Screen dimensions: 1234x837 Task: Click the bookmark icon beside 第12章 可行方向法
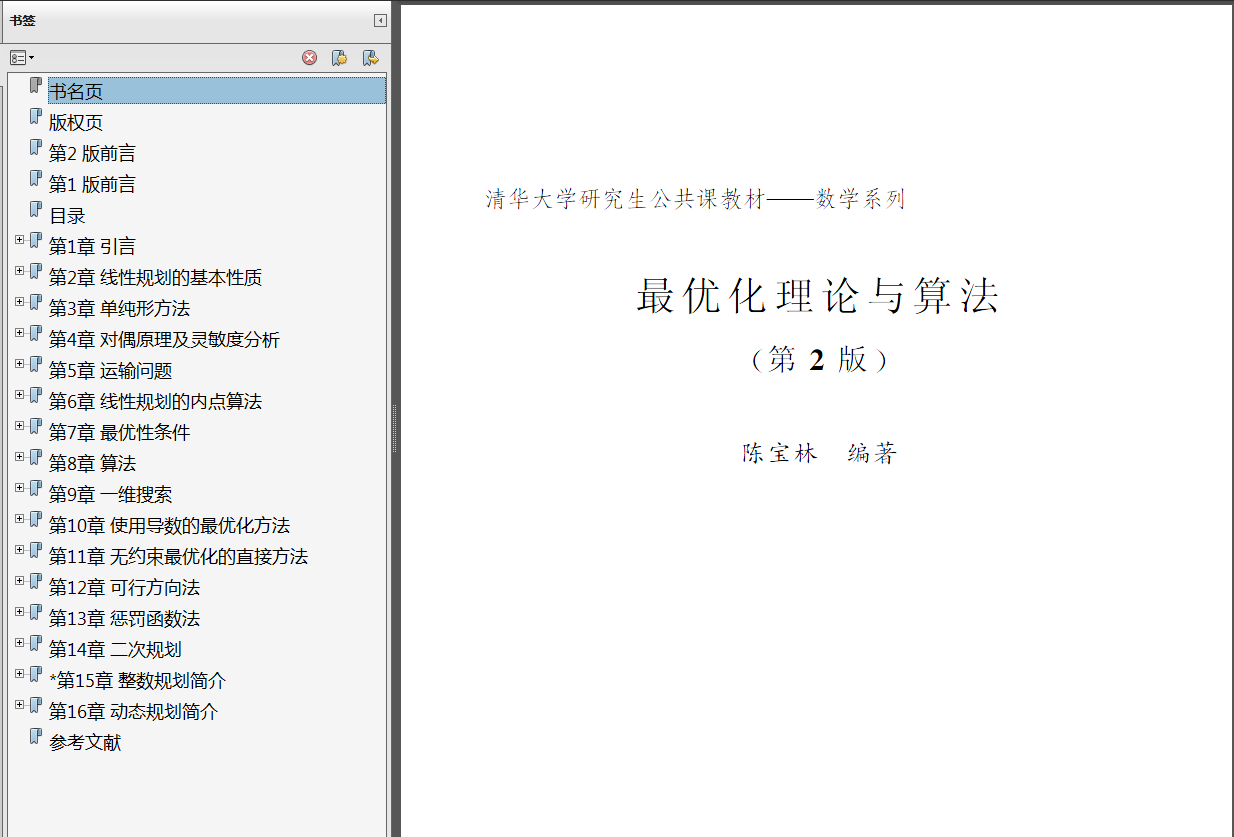click(36, 582)
